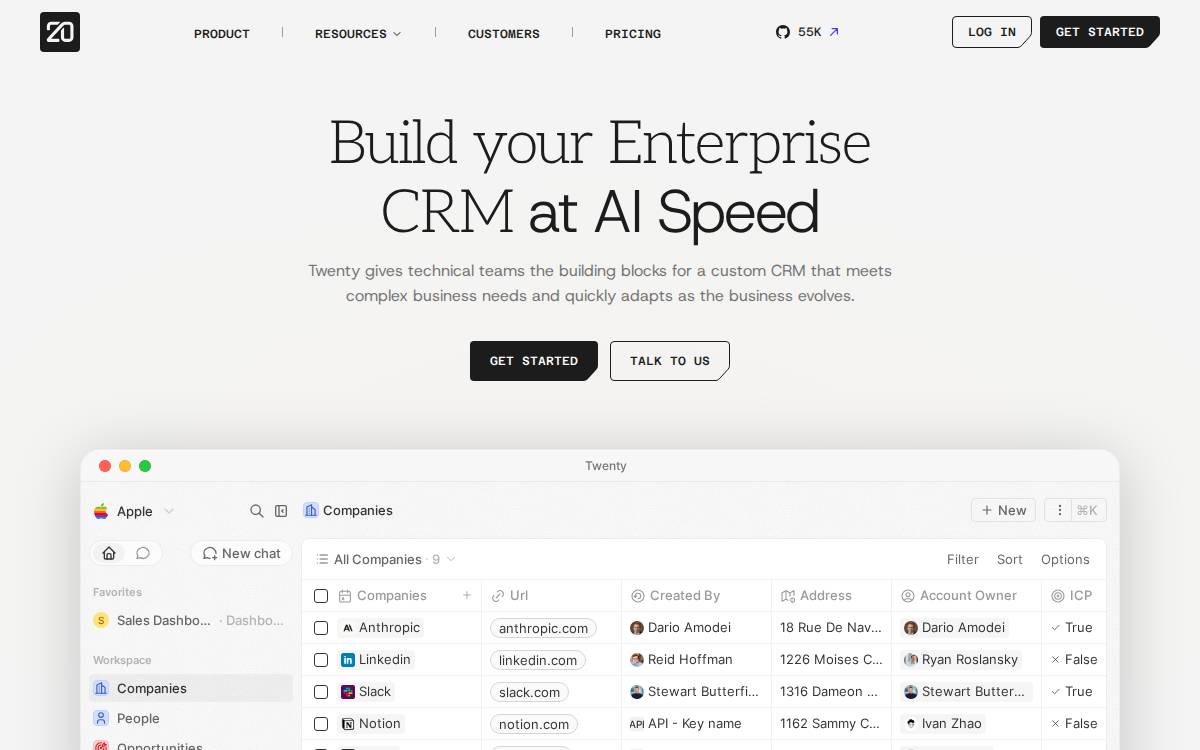
Task: Add a column via plus icon
Action: (x=466, y=595)
